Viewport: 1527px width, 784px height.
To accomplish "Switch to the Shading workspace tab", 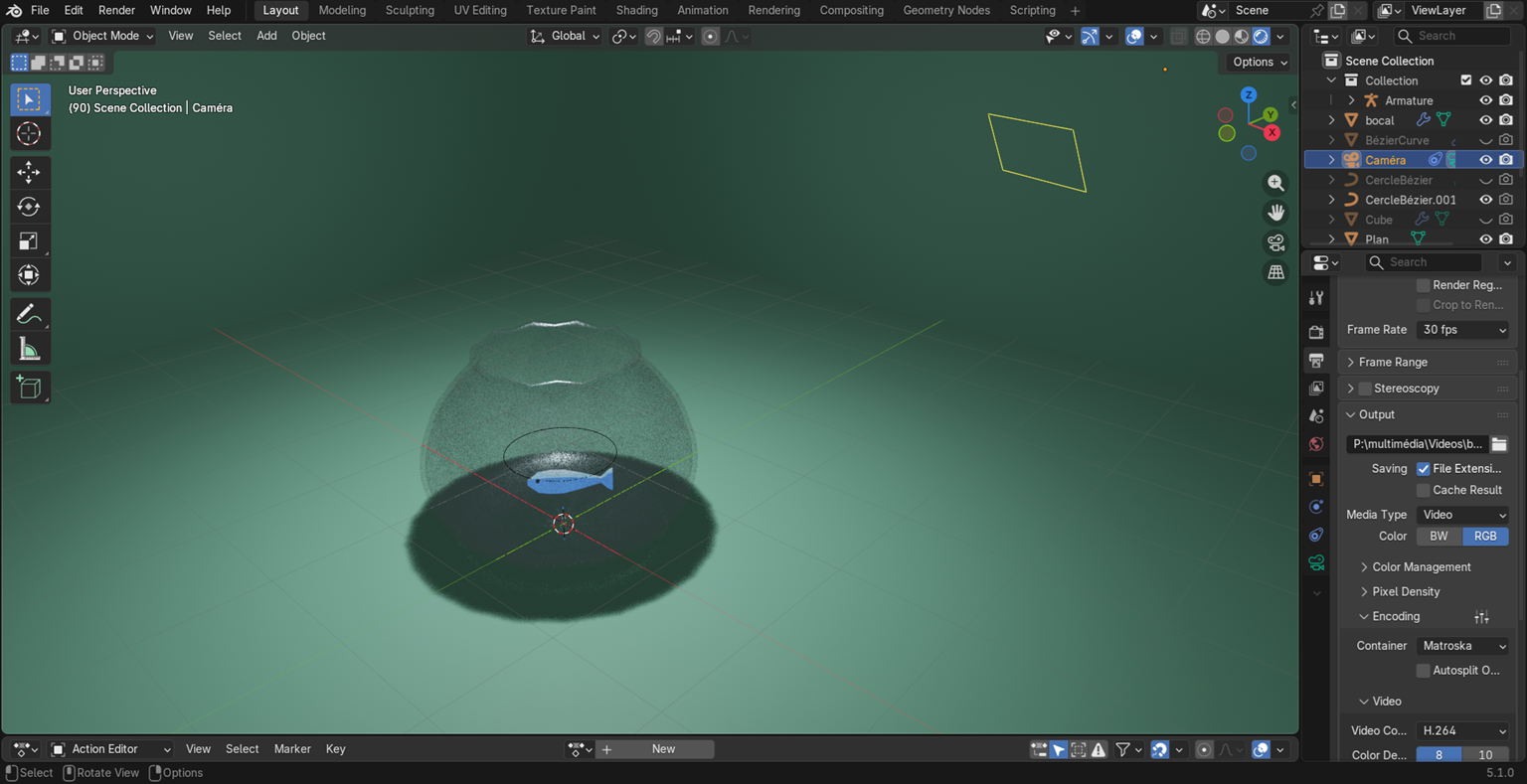I will pyautogui.click(x=636, y=10).
